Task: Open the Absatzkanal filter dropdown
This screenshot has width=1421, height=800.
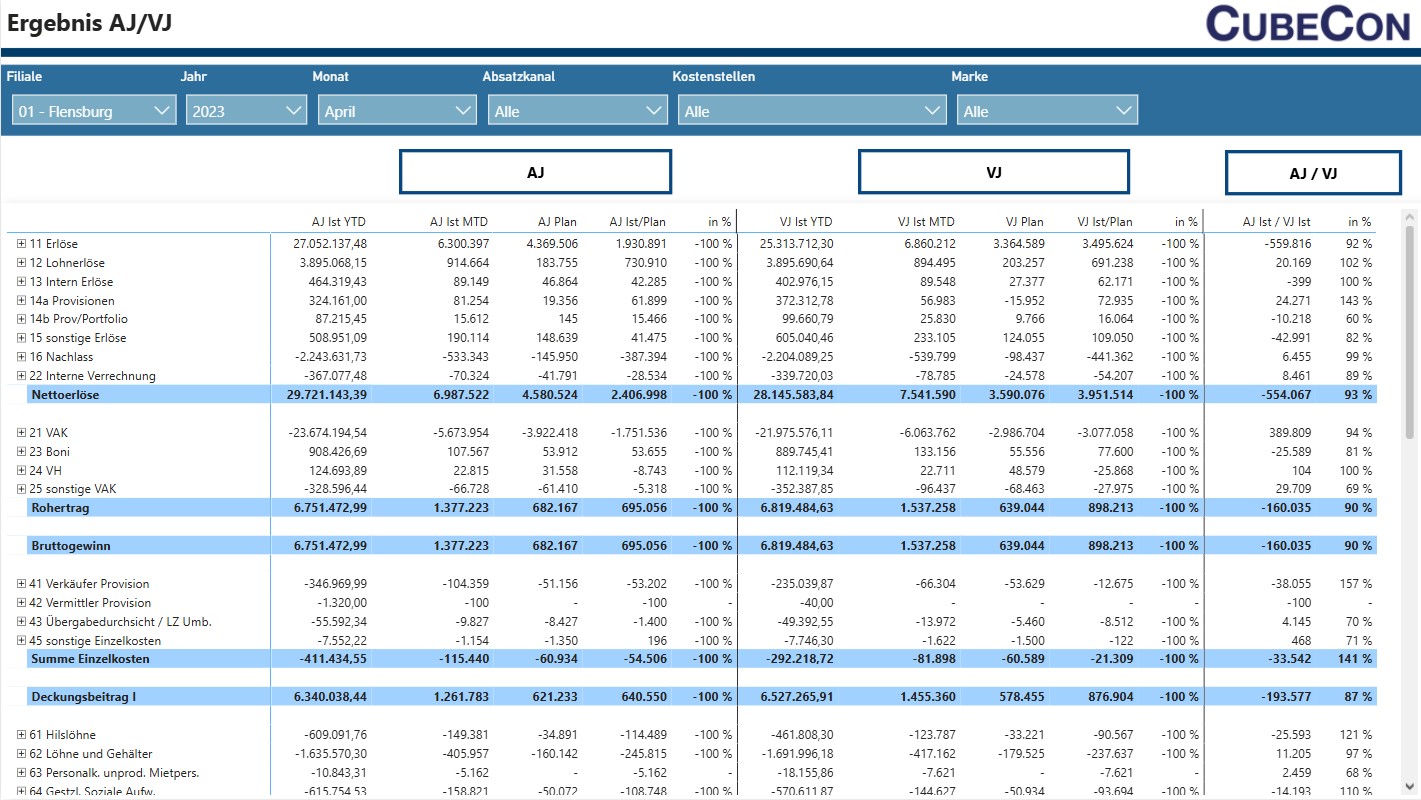Action: (577, 111)
